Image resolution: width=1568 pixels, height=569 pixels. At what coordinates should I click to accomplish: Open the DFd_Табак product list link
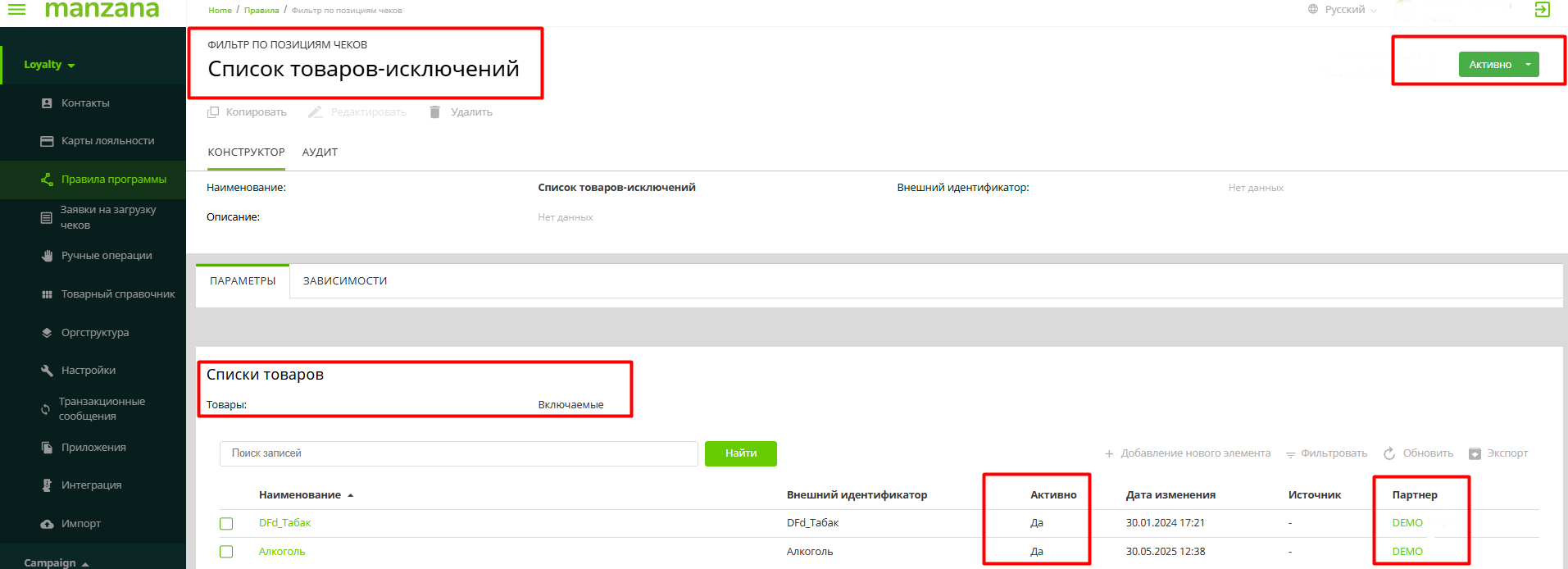coord(284,523)
